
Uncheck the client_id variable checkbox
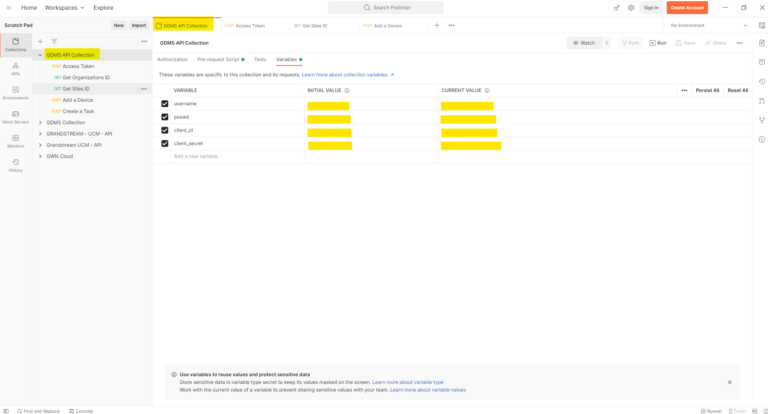(x=165, y=130)
